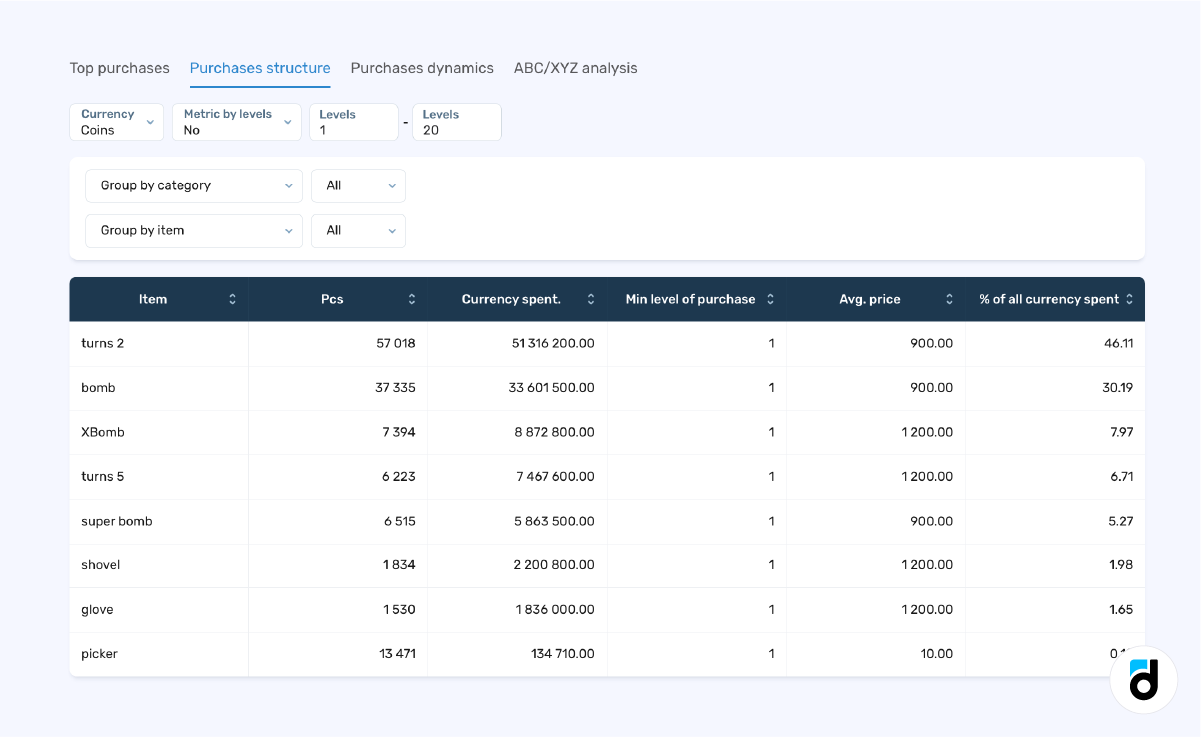Expand the Metric by levels dropdown

coord(236,122)
